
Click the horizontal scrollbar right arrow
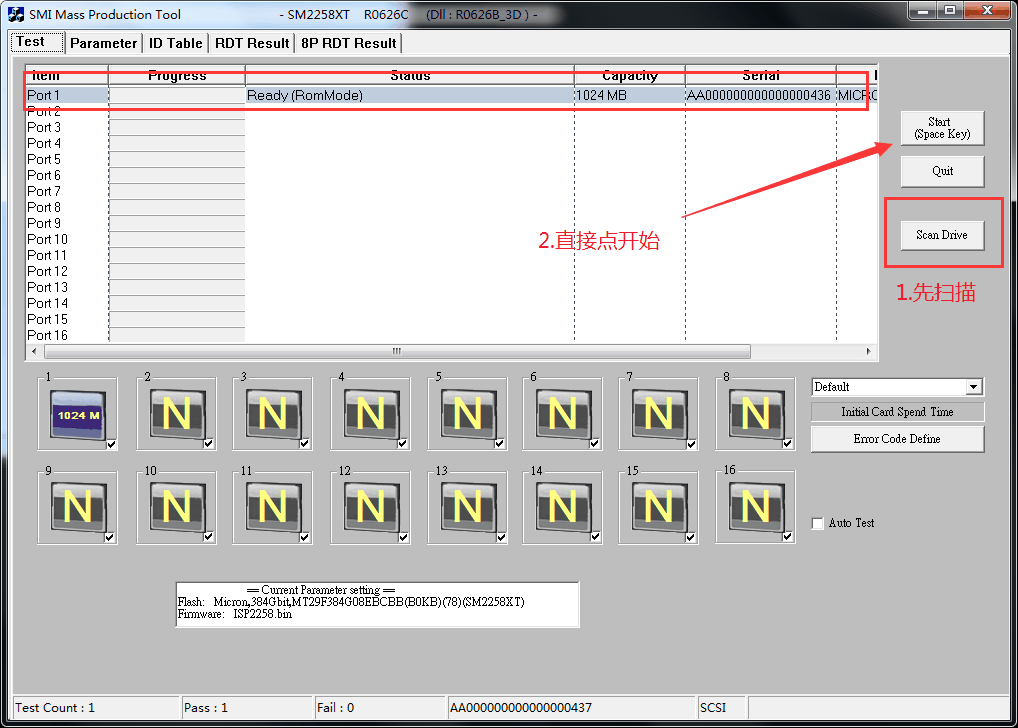(869, 352)
